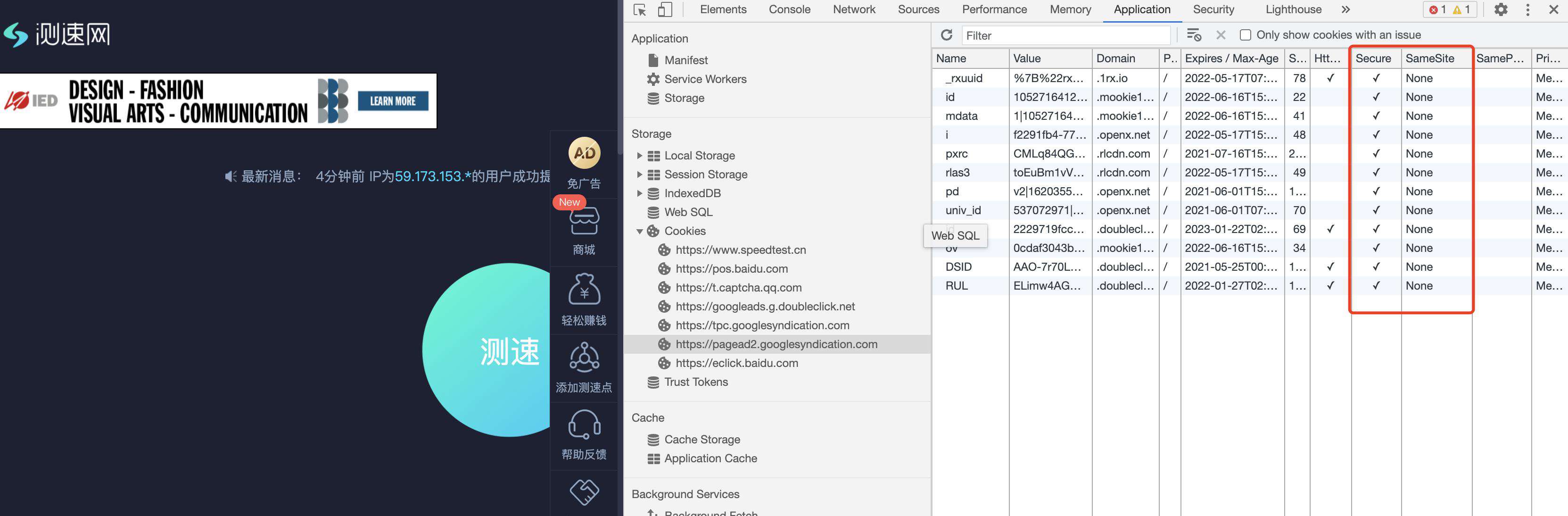
Task: Select the mdata cookie row
Action: [x=1250, y=116]
